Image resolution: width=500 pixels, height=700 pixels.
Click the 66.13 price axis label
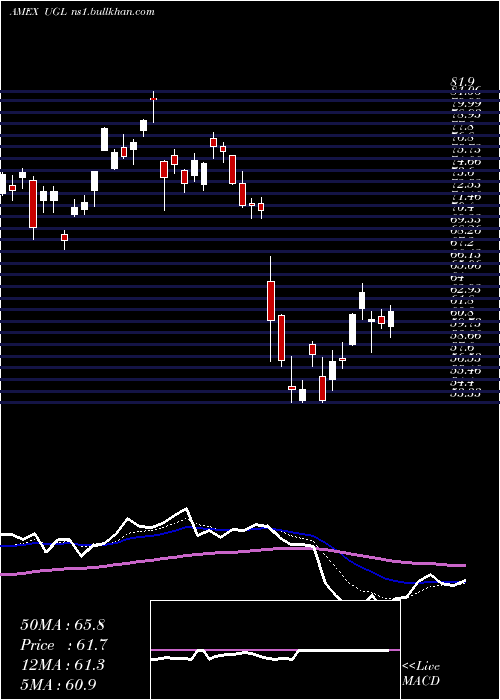point(466,254)
